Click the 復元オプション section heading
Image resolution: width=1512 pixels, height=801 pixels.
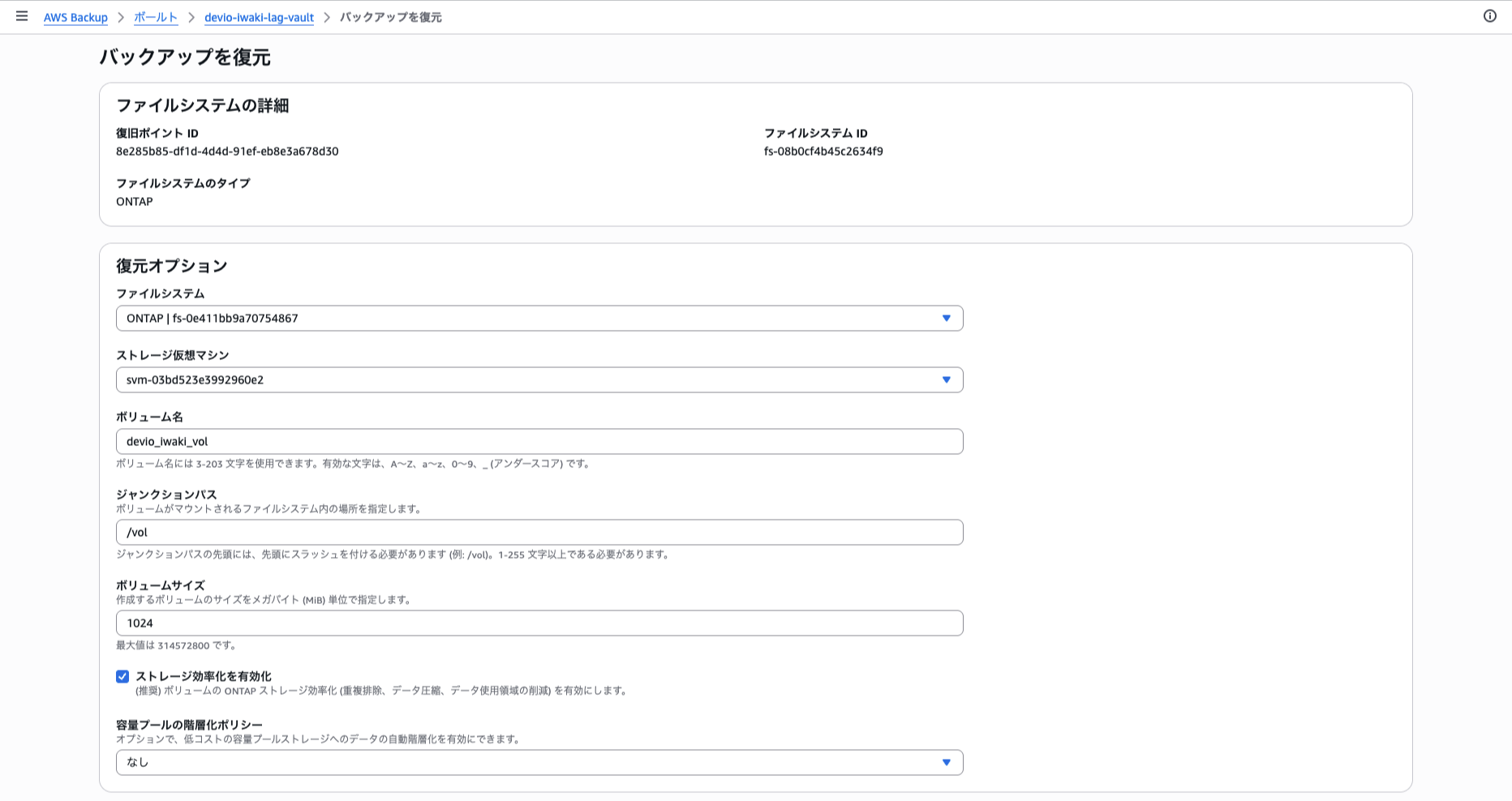click(x=172, y=266)
